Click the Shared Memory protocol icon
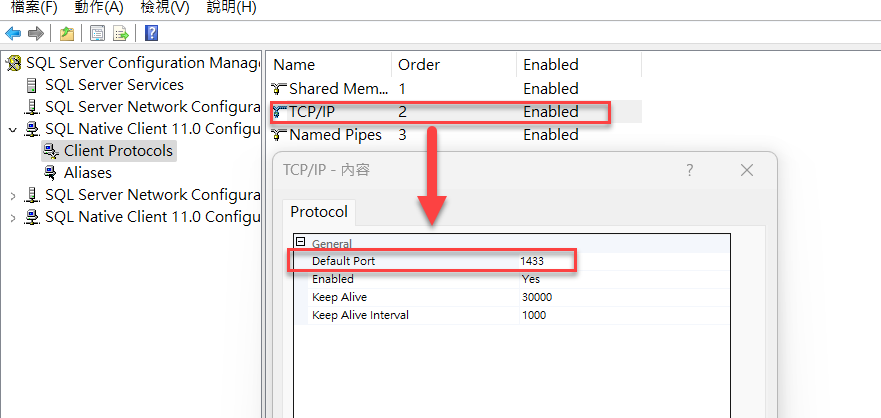The image size is (881, 418). [x=279, y=89]
